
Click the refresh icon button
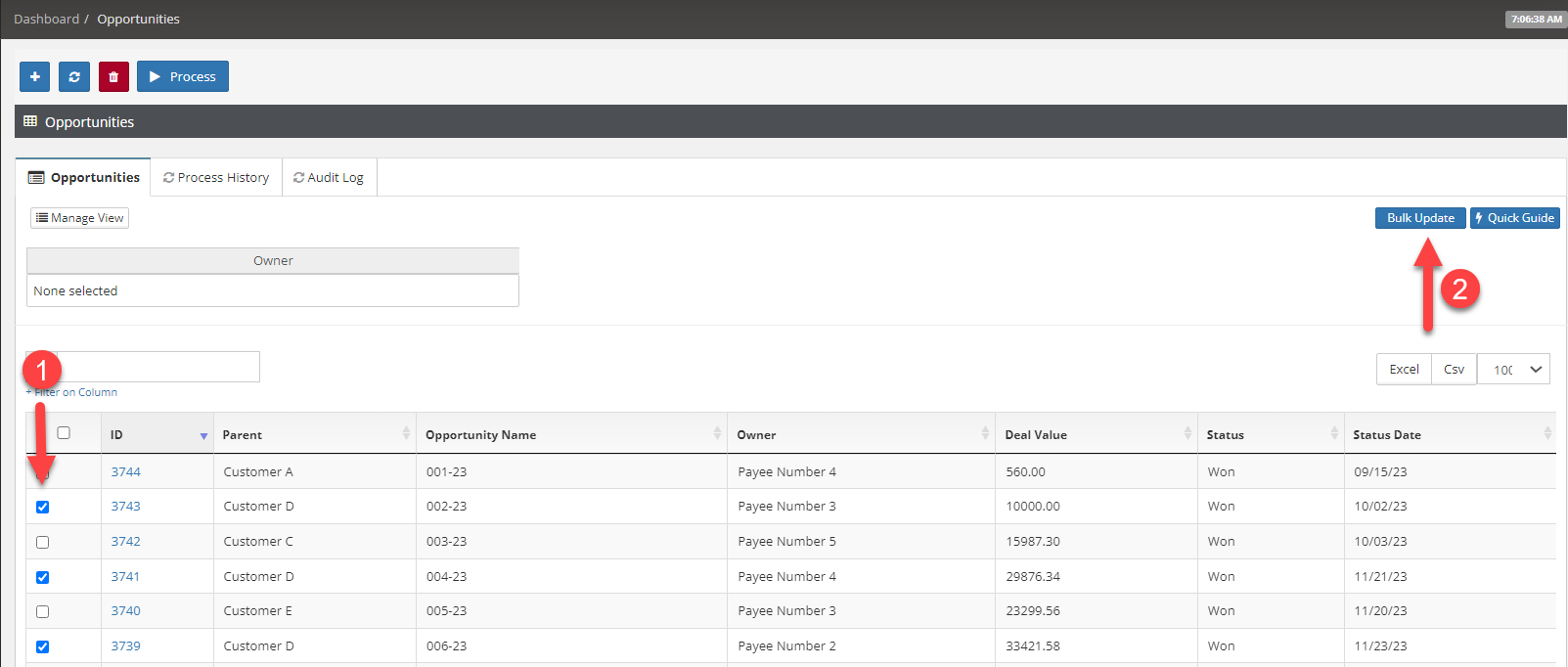click(x=74, y=76)
